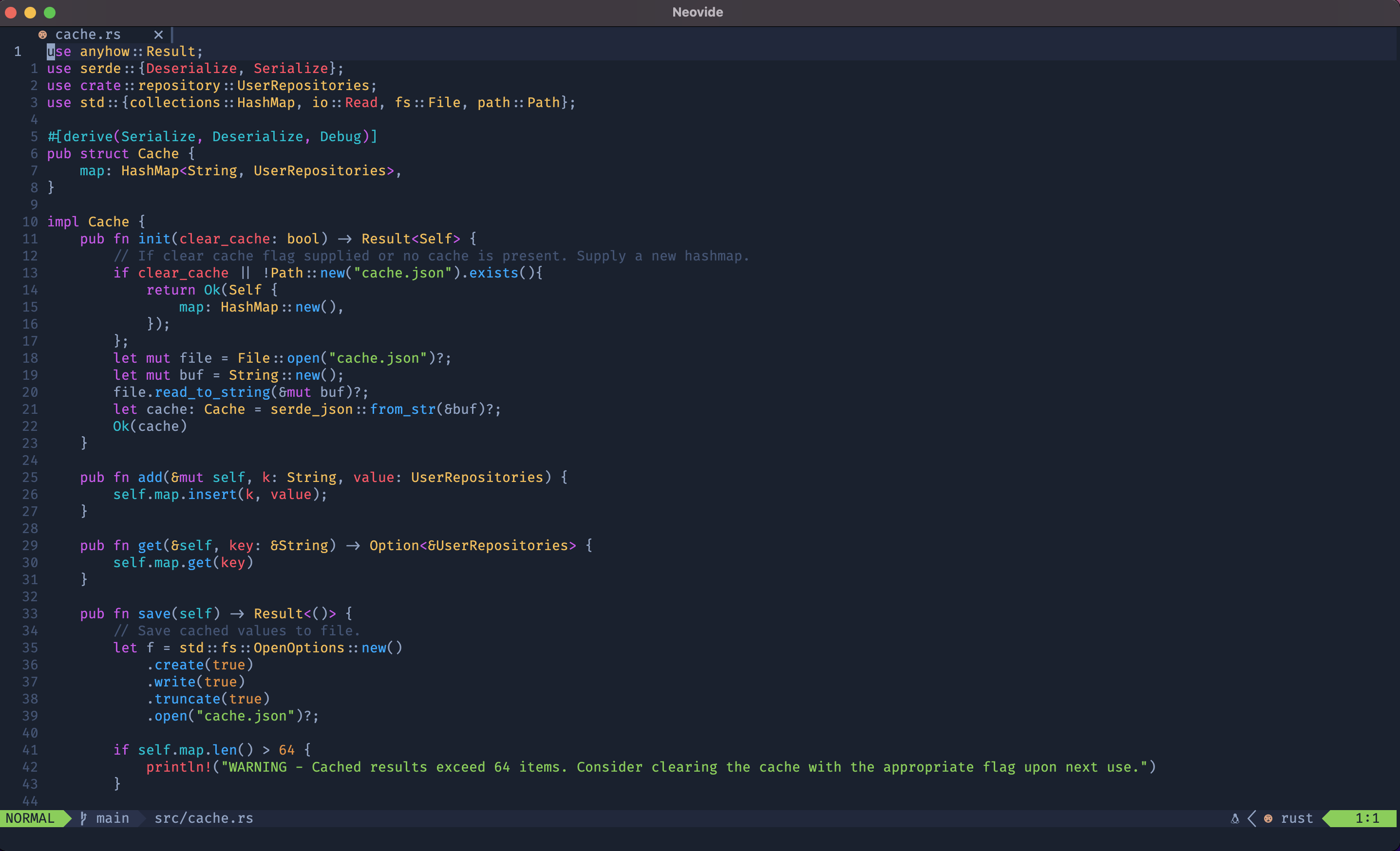Screen dimensions: 1400x851
Task: Click '#[derive' attribute line's Debug word
Action: 341,137
